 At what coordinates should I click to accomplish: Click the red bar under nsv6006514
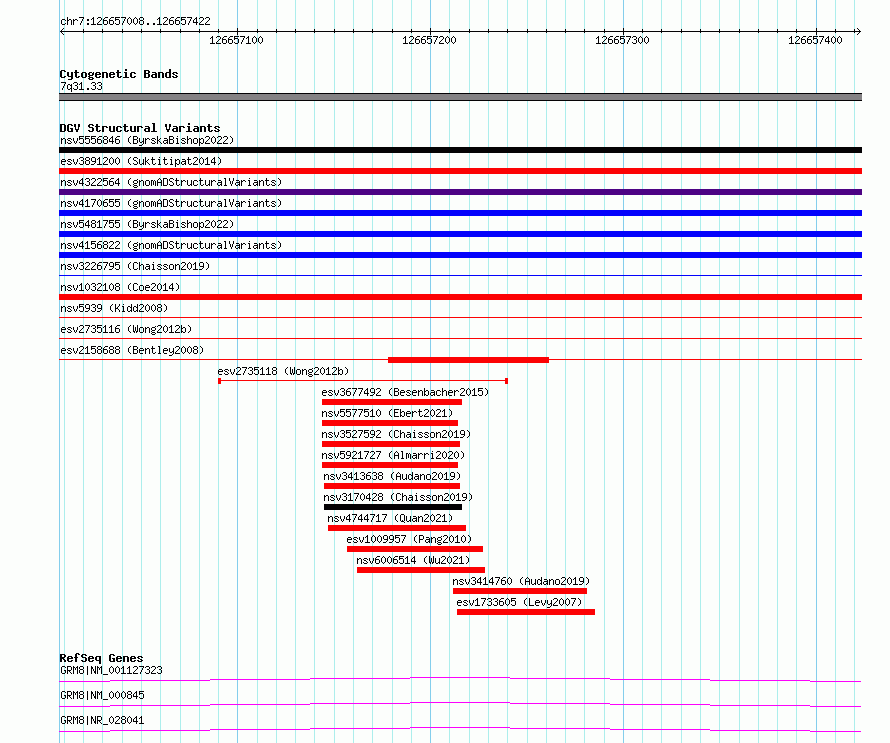pos(421,570)
